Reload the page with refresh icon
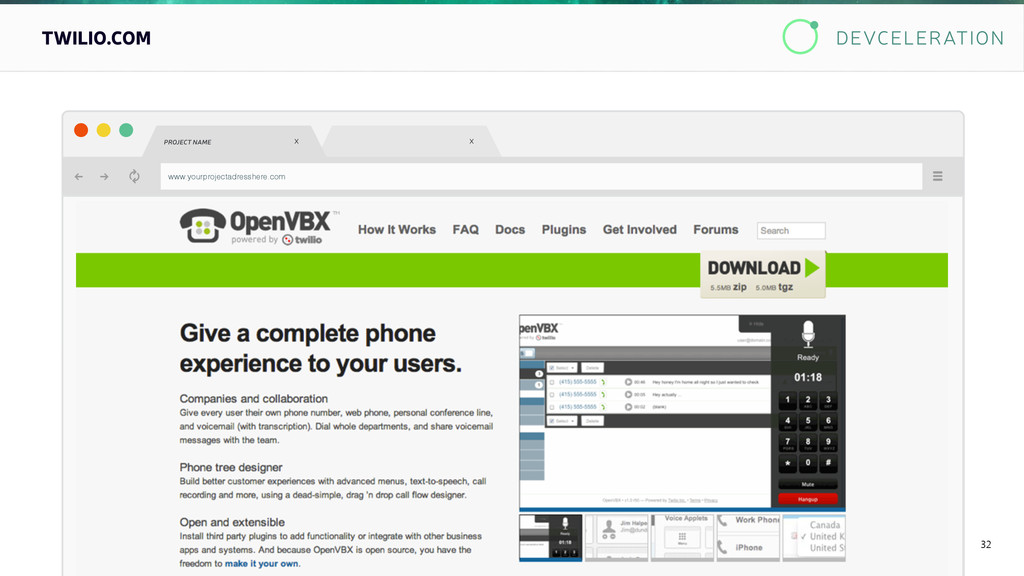The width and height of the screenshot is (1024, 576). [134, 176]
